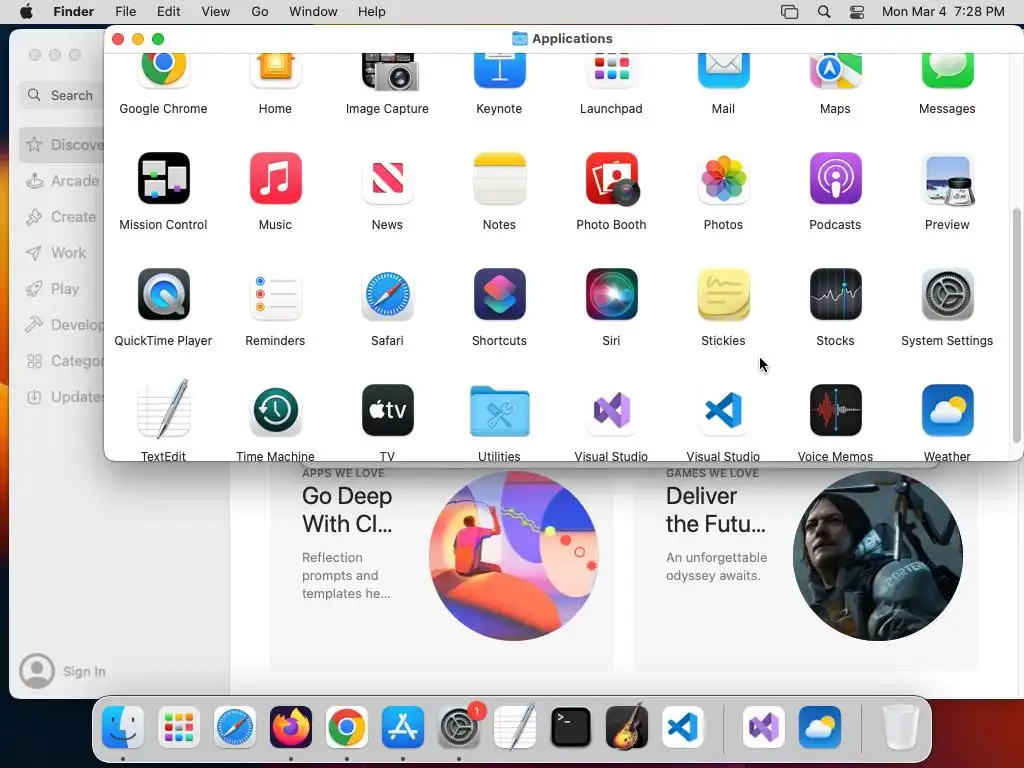Select Image Capture application icon
This screenshot has width=1024, height=768.
pos(390,72)
